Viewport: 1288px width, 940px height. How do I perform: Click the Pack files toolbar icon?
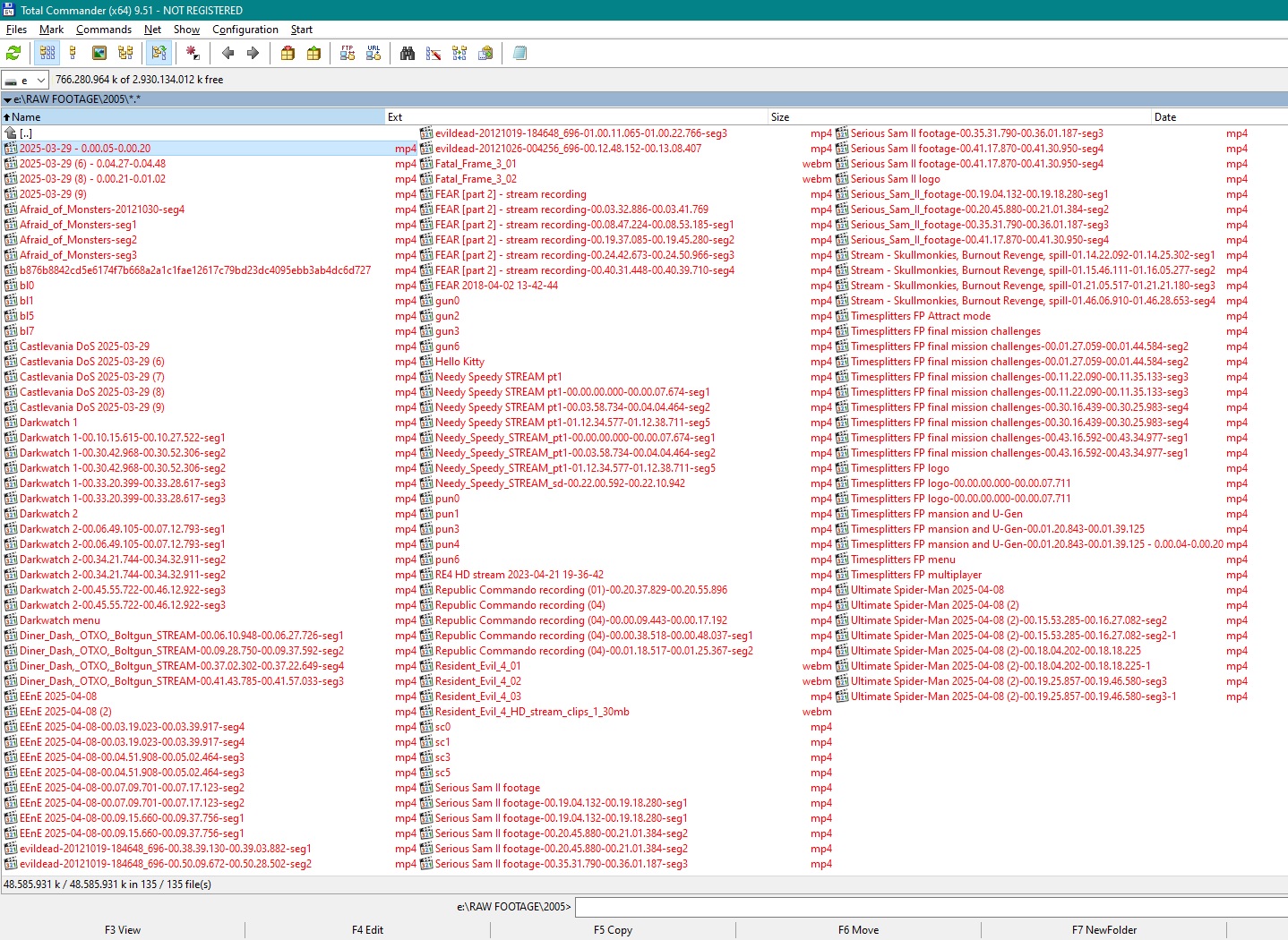[x=288, y=54]
